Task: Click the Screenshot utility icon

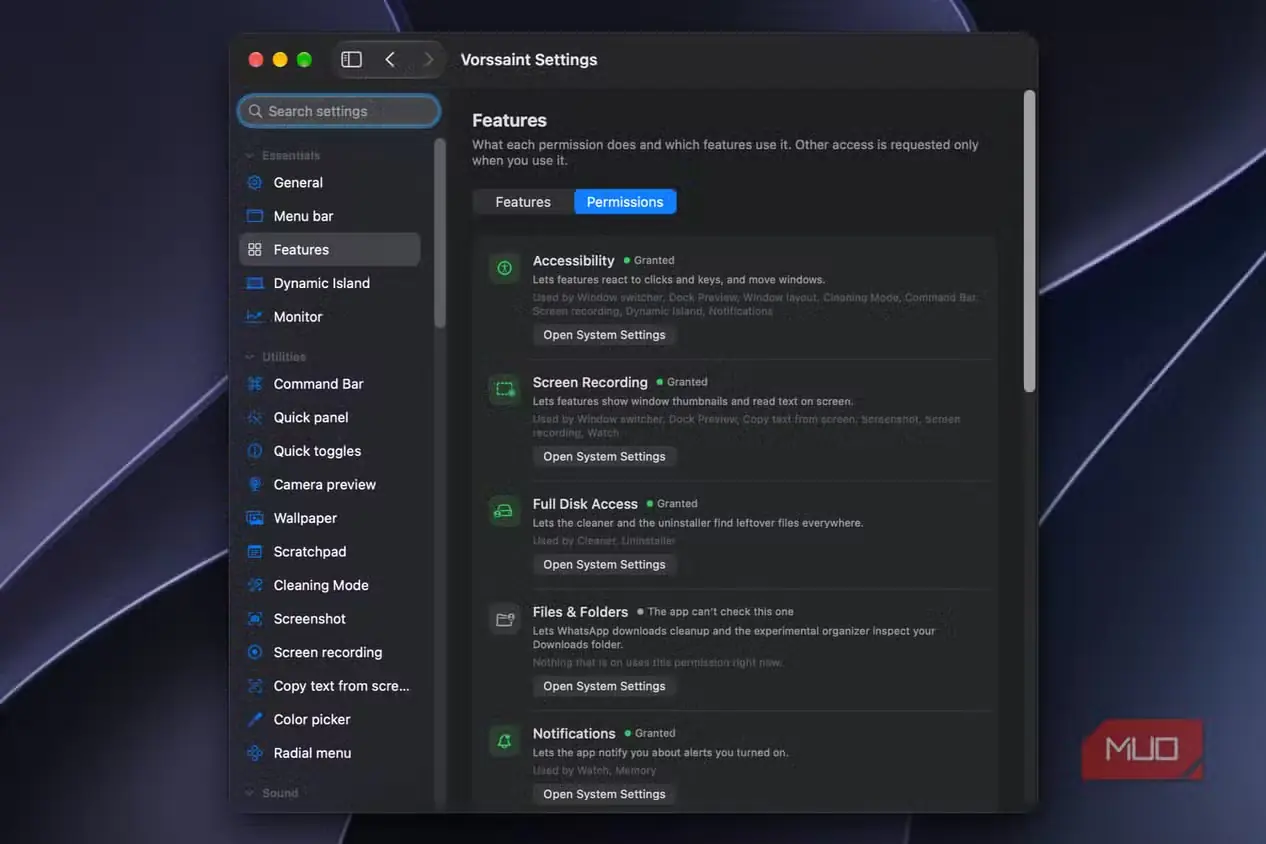Action: pyautogui.click(x=255, y=619)
